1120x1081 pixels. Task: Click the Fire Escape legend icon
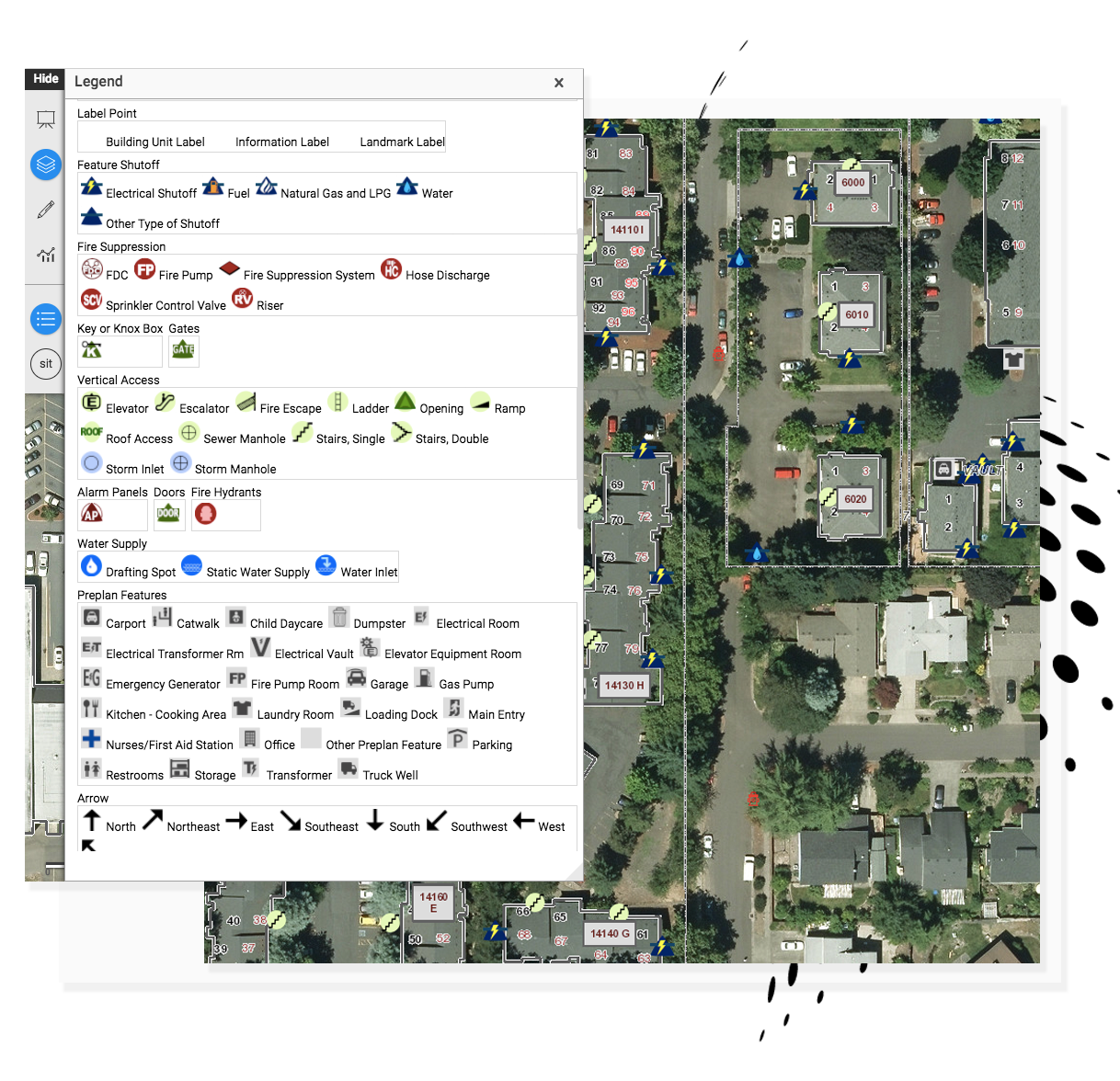(246, 402)
